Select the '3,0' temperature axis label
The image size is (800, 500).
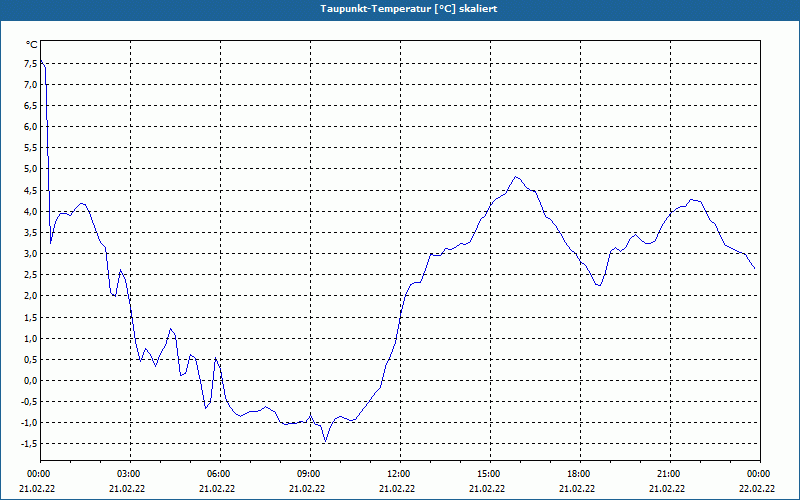pos(31,254)
